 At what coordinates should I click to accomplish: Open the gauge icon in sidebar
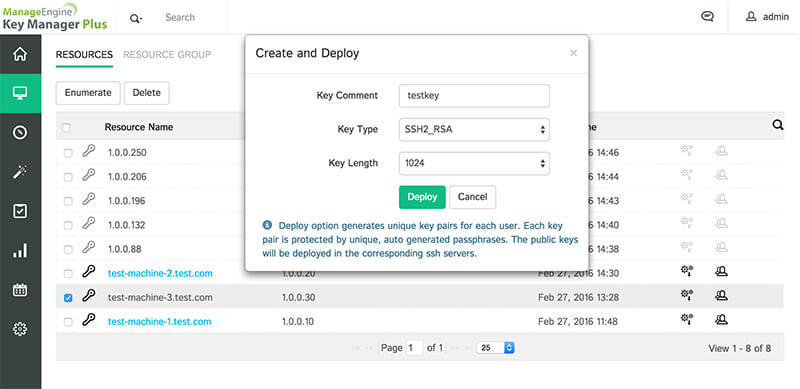[20, 133]
